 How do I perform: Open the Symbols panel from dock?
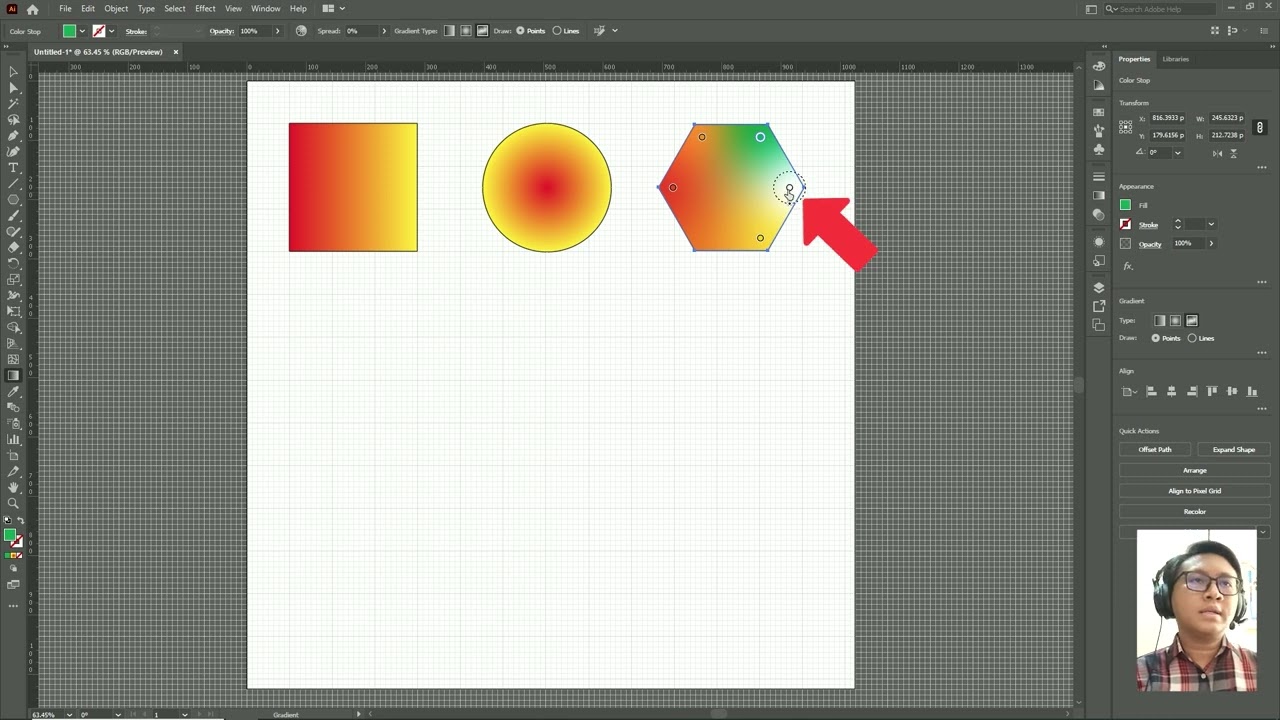coord(1099,149)
